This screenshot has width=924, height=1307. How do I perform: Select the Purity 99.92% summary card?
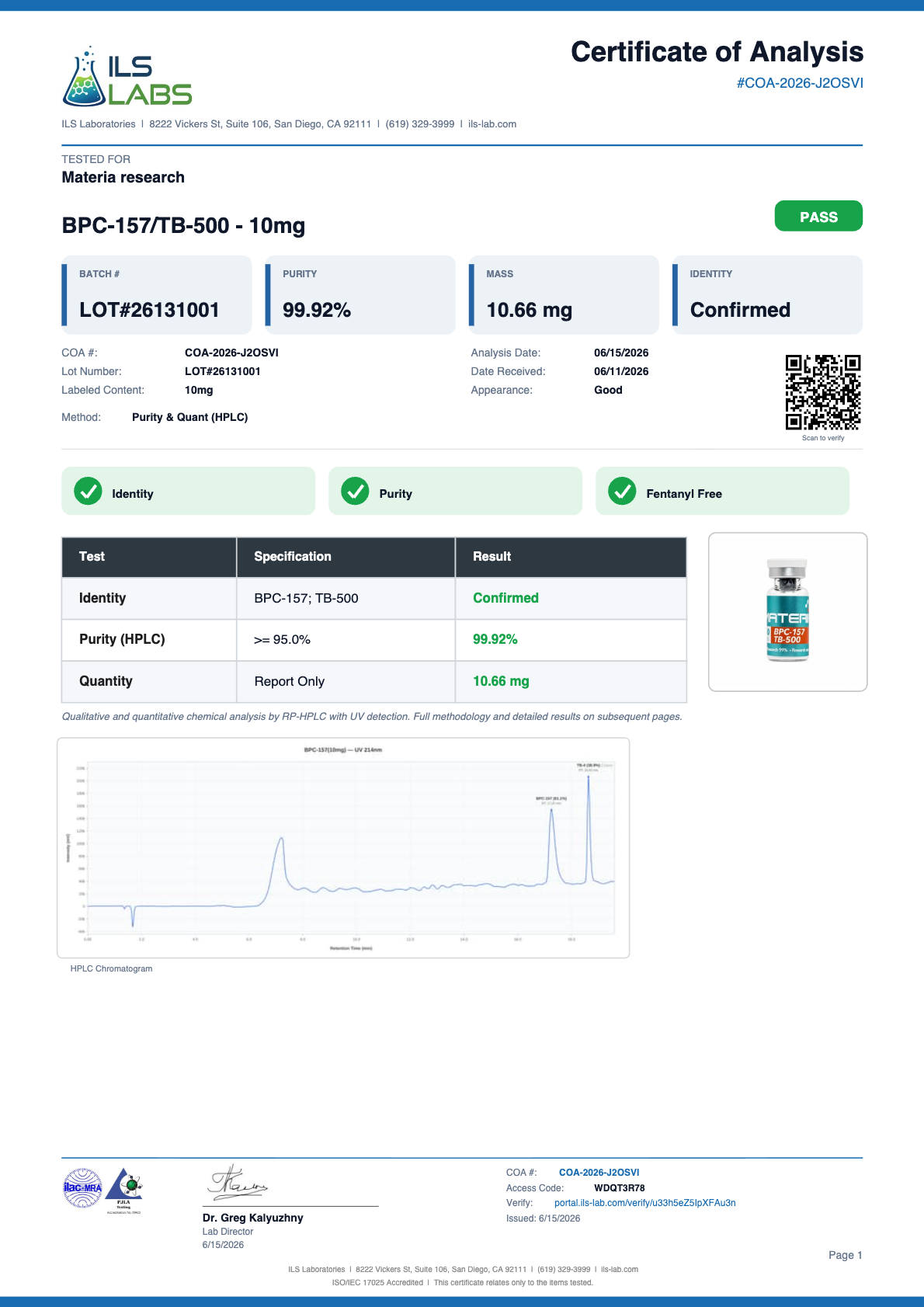[360, 295]
